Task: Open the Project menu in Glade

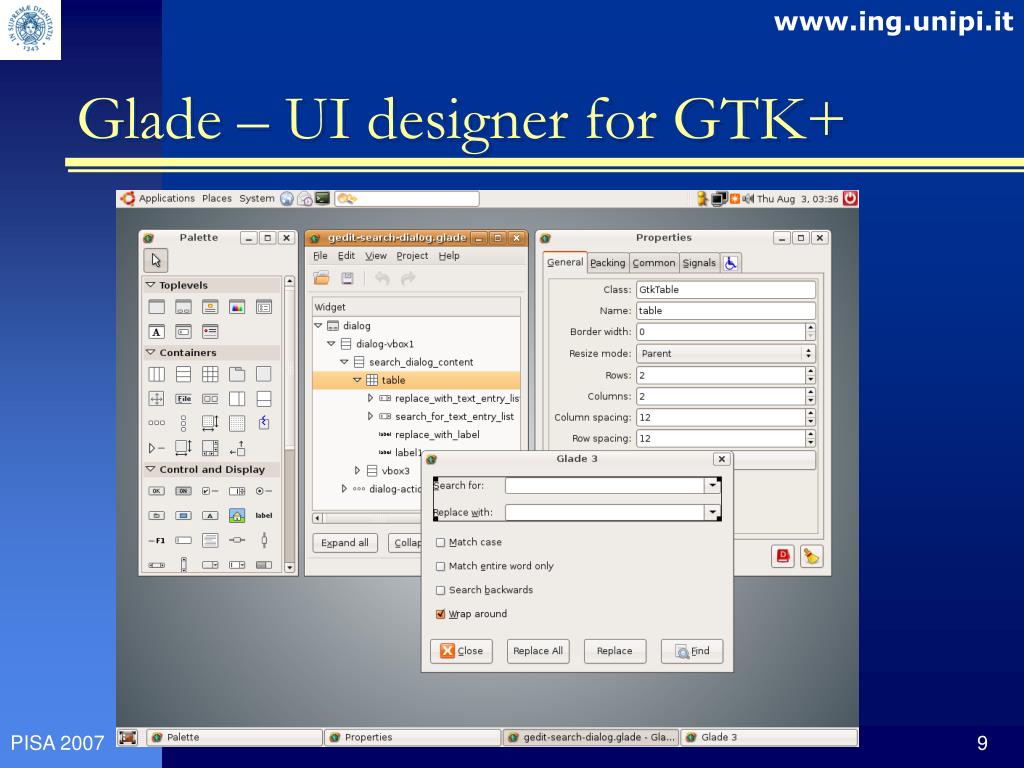Action: pyautogui.click(x=412, y=256)
